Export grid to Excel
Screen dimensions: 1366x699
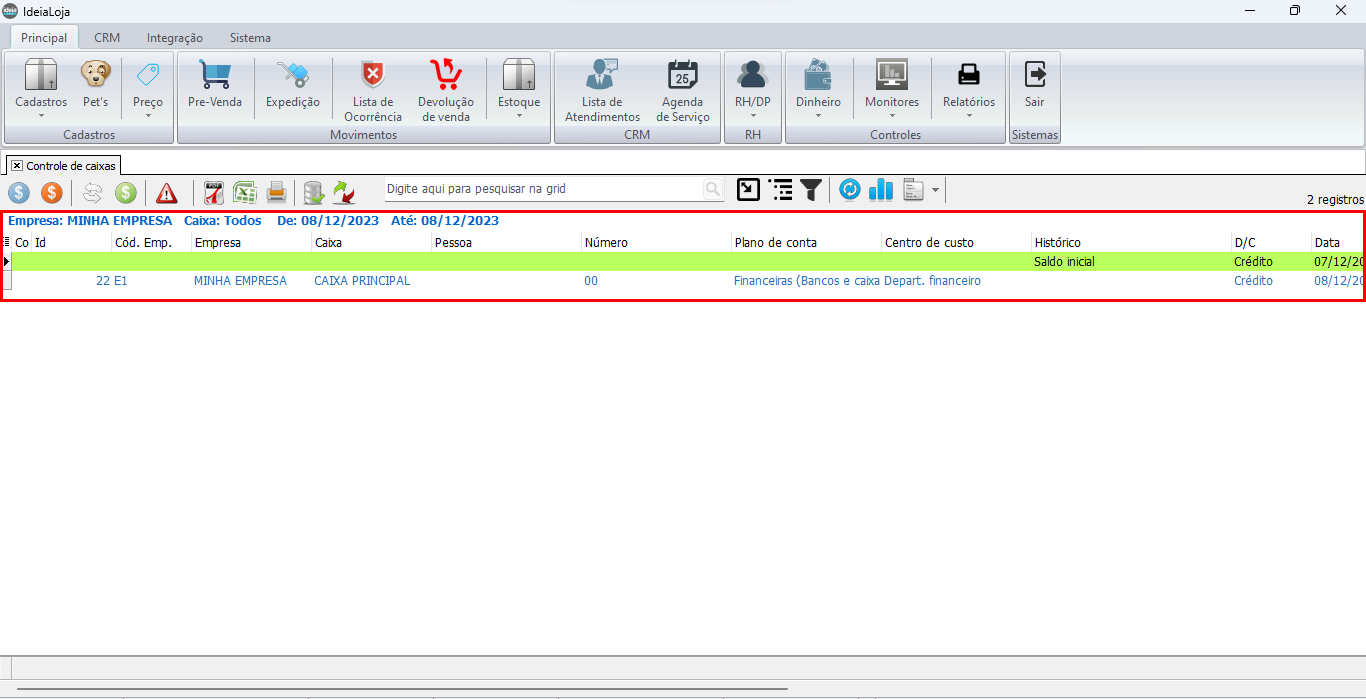244,191
